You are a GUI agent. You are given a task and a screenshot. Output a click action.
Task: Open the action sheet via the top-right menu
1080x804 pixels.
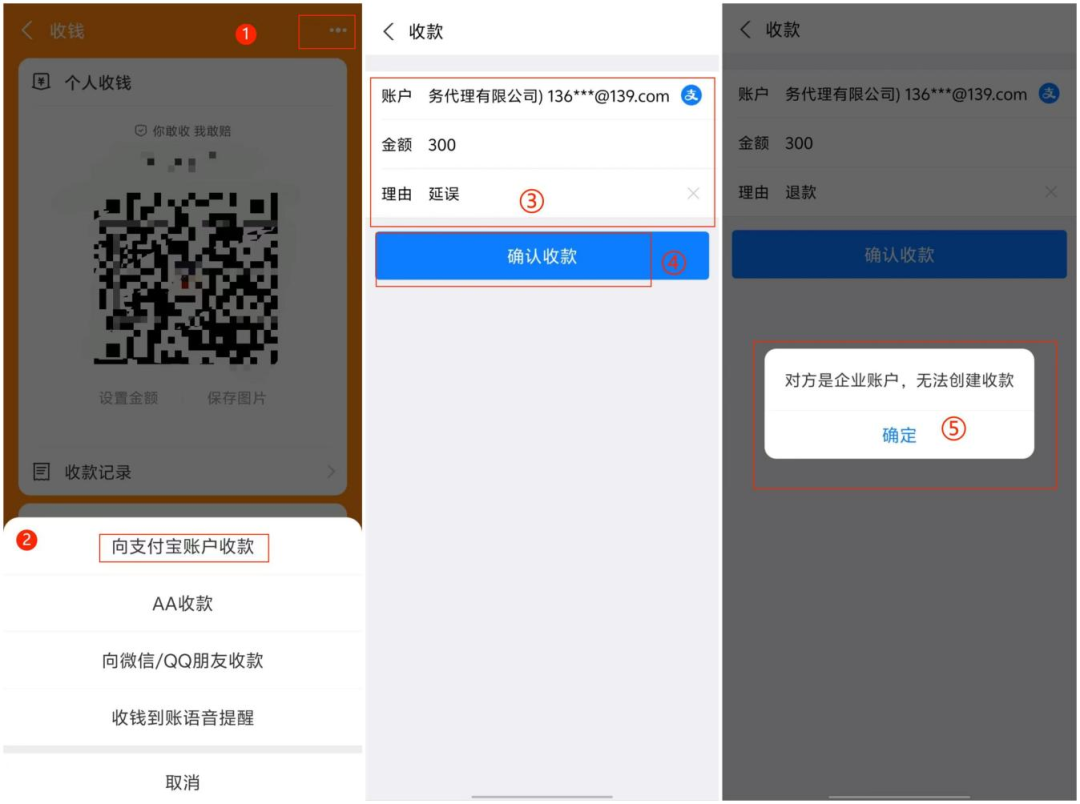330,31
